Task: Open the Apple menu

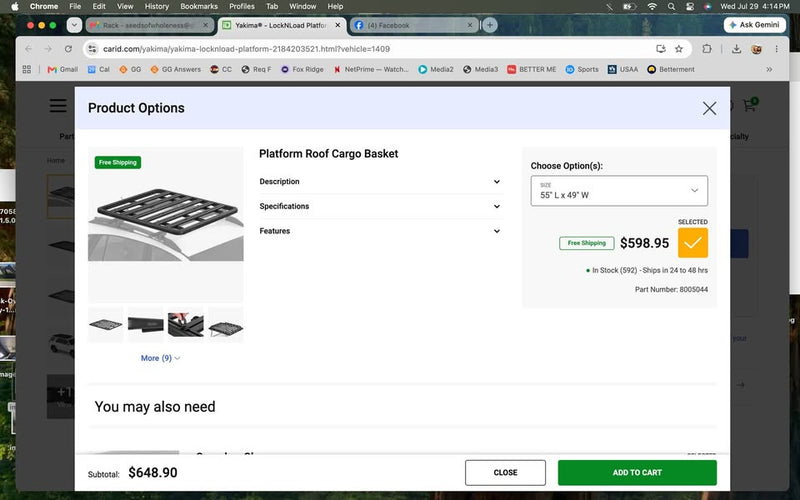Action: 14,7
